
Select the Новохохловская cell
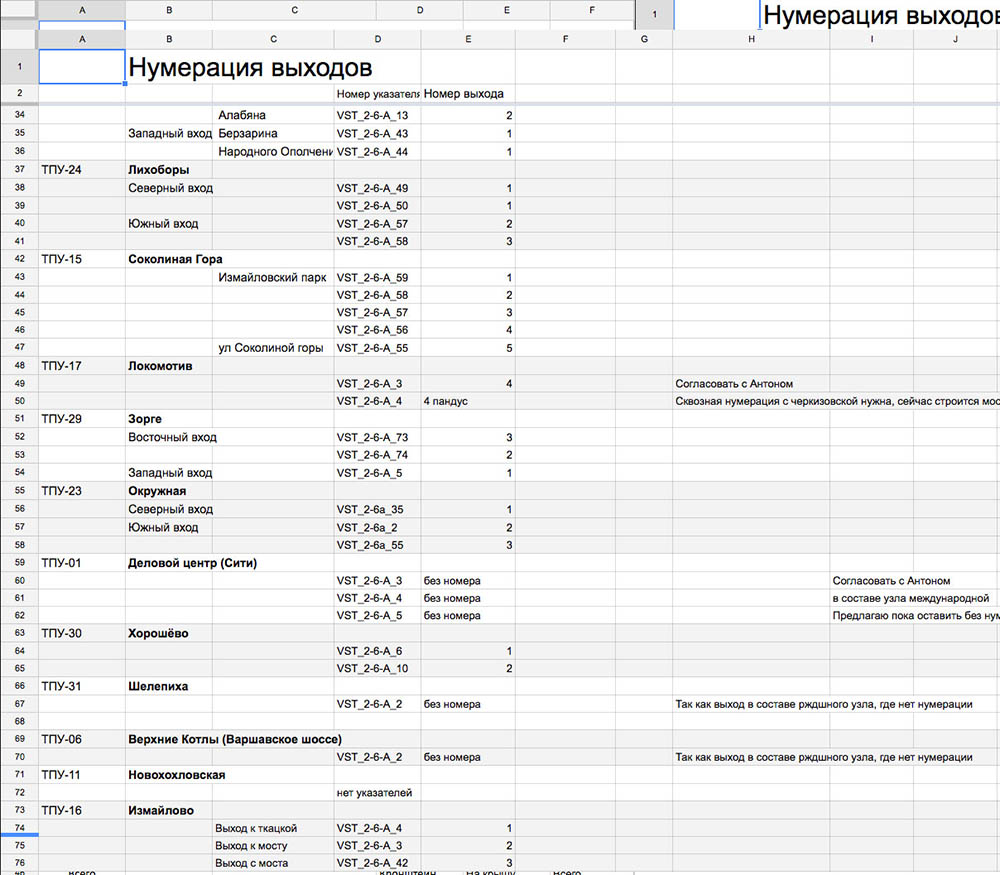[x=176, y=775]
